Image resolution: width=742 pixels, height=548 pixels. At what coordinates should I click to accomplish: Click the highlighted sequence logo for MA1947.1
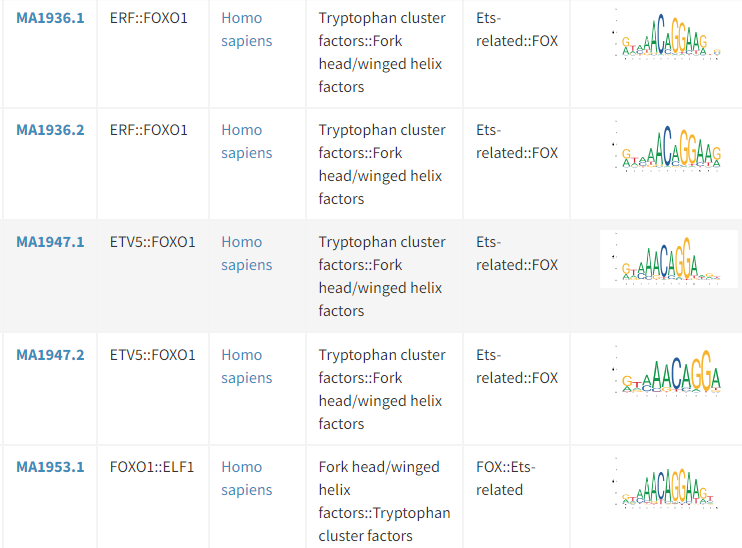pyautogui.click(x=669, y=259)
